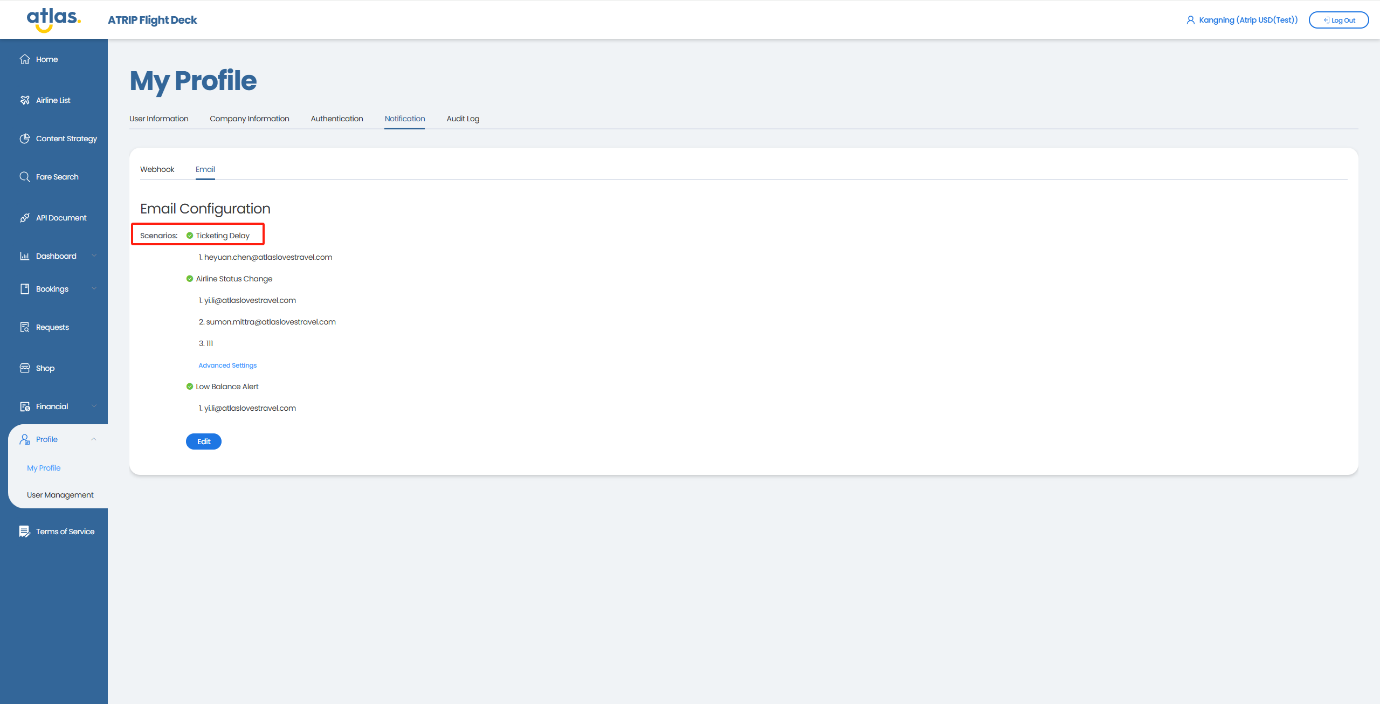The height and width of the screenshot is (704, 1380).
Task: Click Low Balance Alert green check
Action: [190, 387]
